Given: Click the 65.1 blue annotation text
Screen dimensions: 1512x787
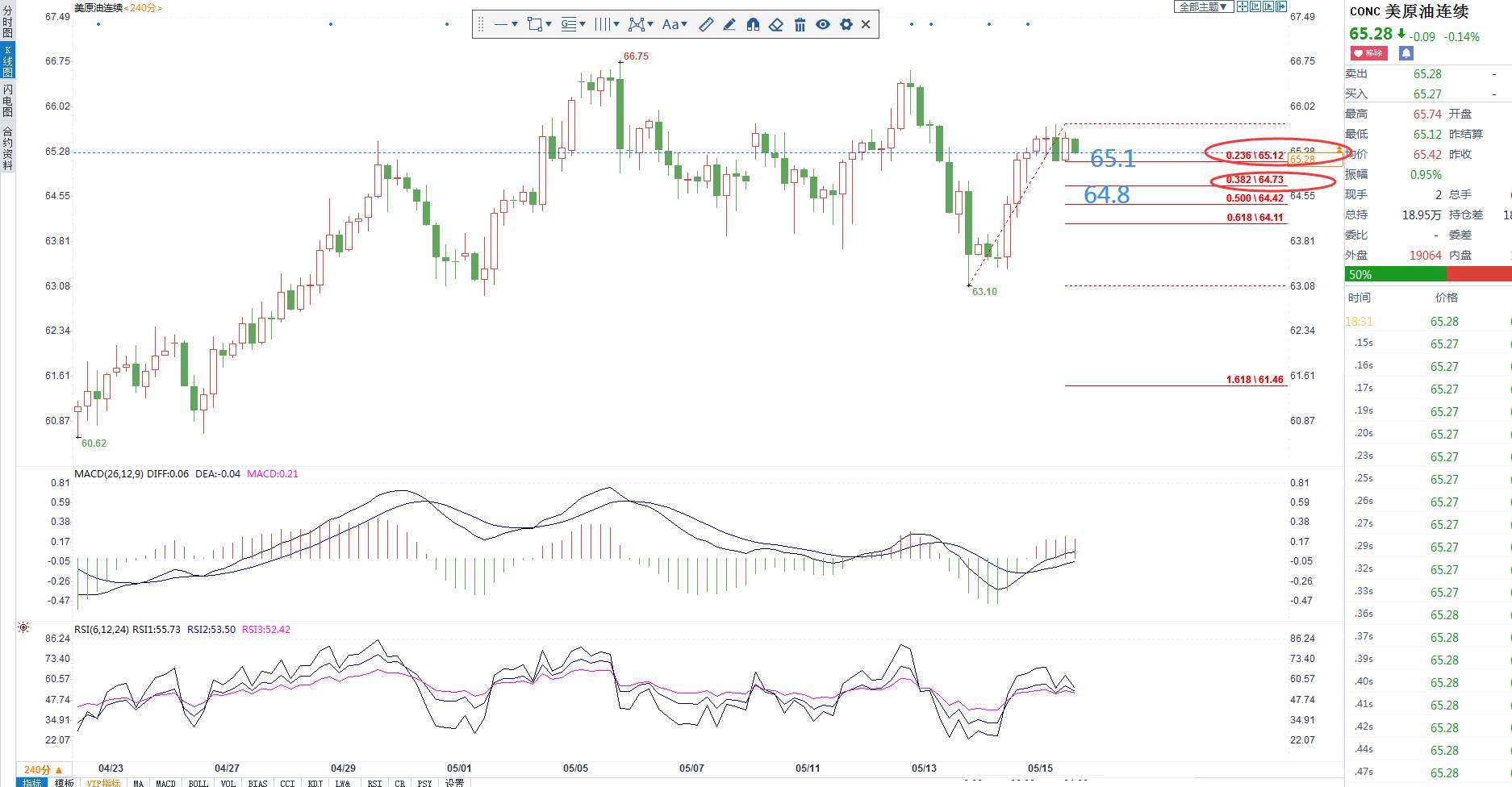Looking at the screenshot, I should [x=1113, y=159].
